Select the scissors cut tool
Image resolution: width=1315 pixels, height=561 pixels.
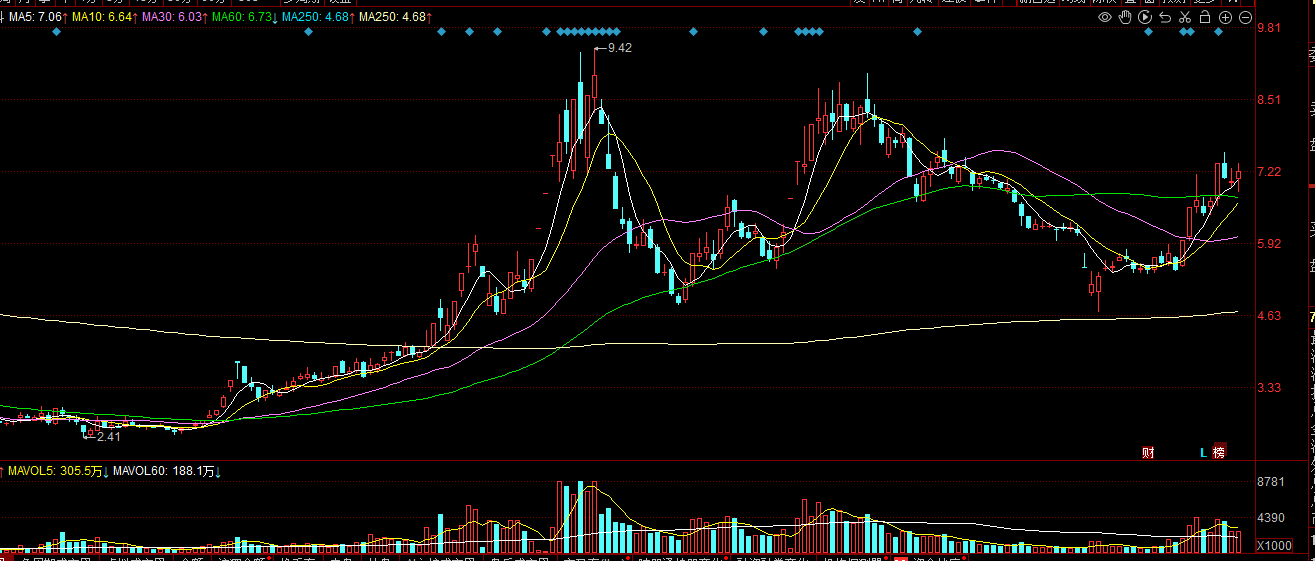point(1185,17)
